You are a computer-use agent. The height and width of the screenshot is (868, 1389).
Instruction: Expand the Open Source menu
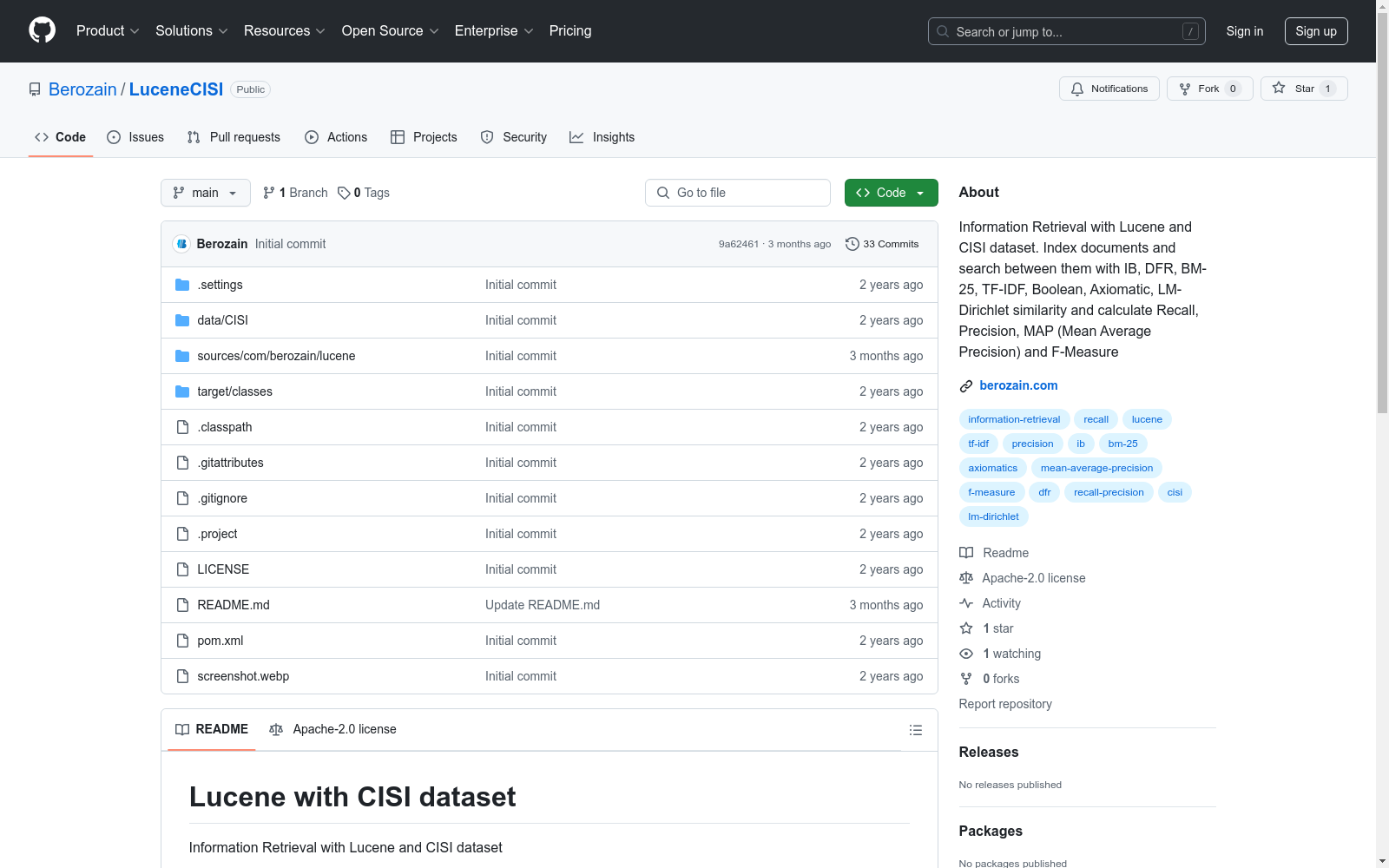pos(391,31)
